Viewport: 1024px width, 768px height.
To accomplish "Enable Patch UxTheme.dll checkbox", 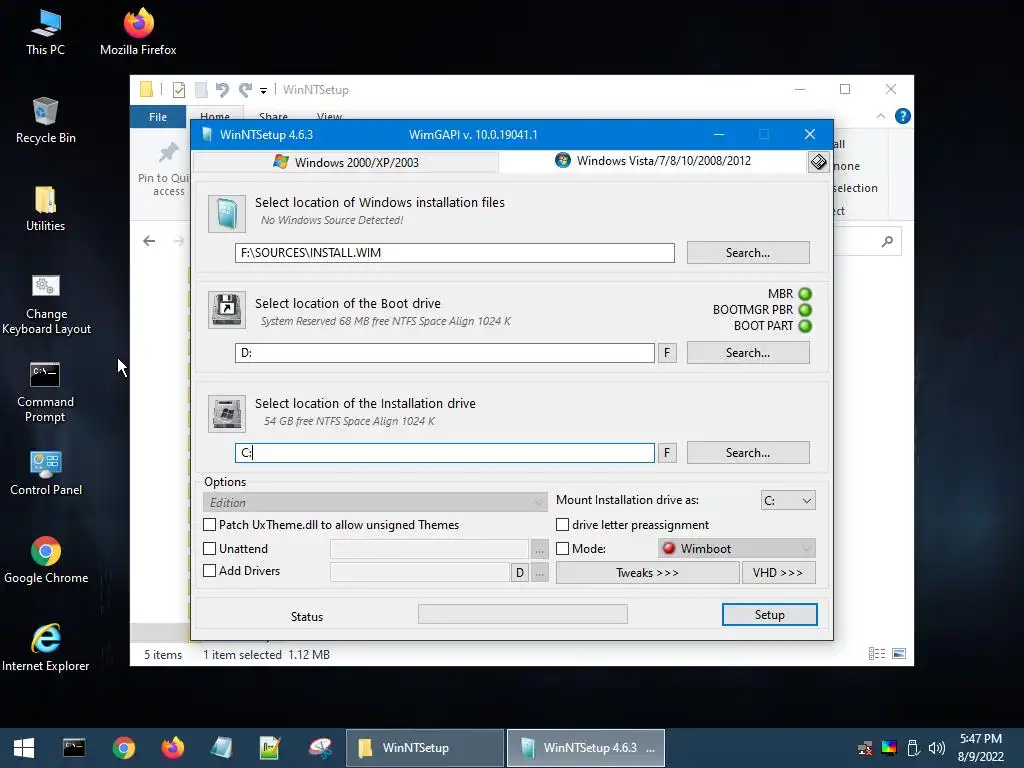I will pyautogui.click(x=210, y=524).
